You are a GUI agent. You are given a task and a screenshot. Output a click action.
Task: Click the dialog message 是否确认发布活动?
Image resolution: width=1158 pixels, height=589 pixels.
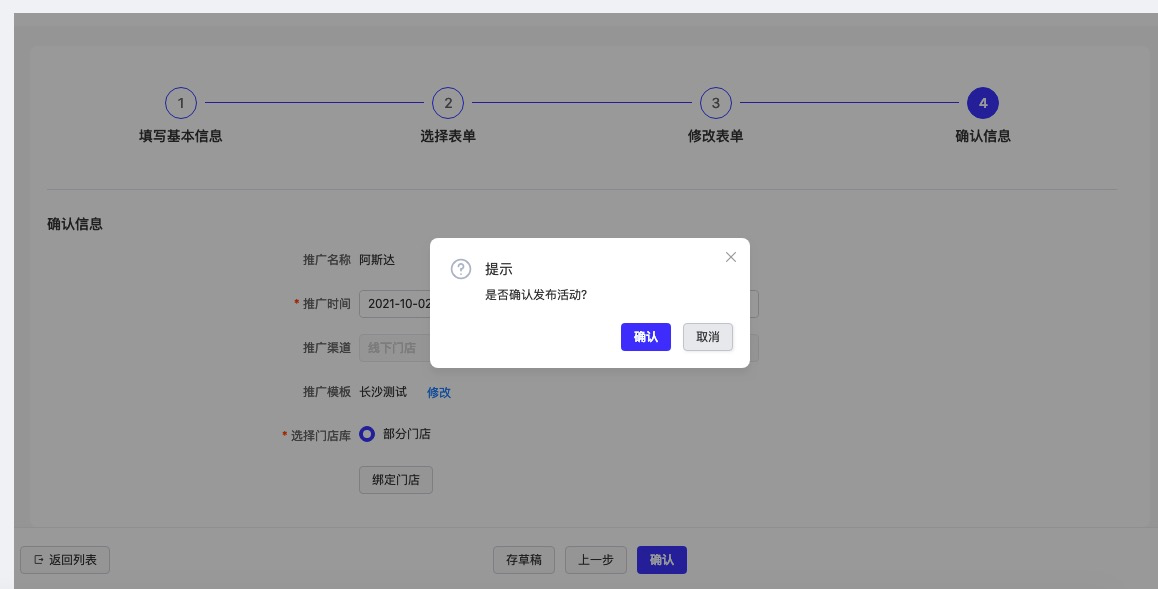coord(535,294)
